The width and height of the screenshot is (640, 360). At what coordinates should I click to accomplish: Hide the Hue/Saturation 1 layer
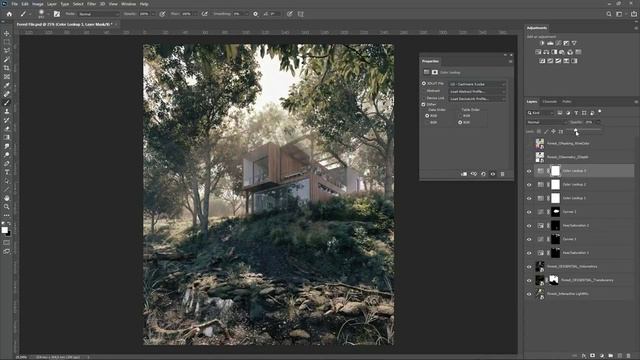tap(529, 253)
